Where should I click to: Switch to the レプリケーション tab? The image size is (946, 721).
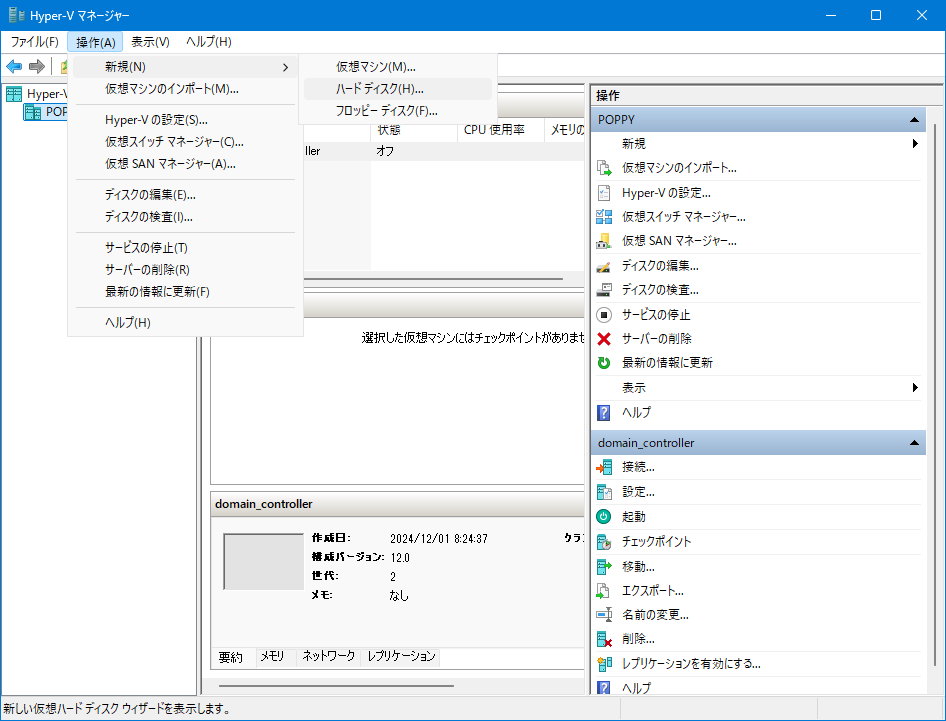(401, 656)
